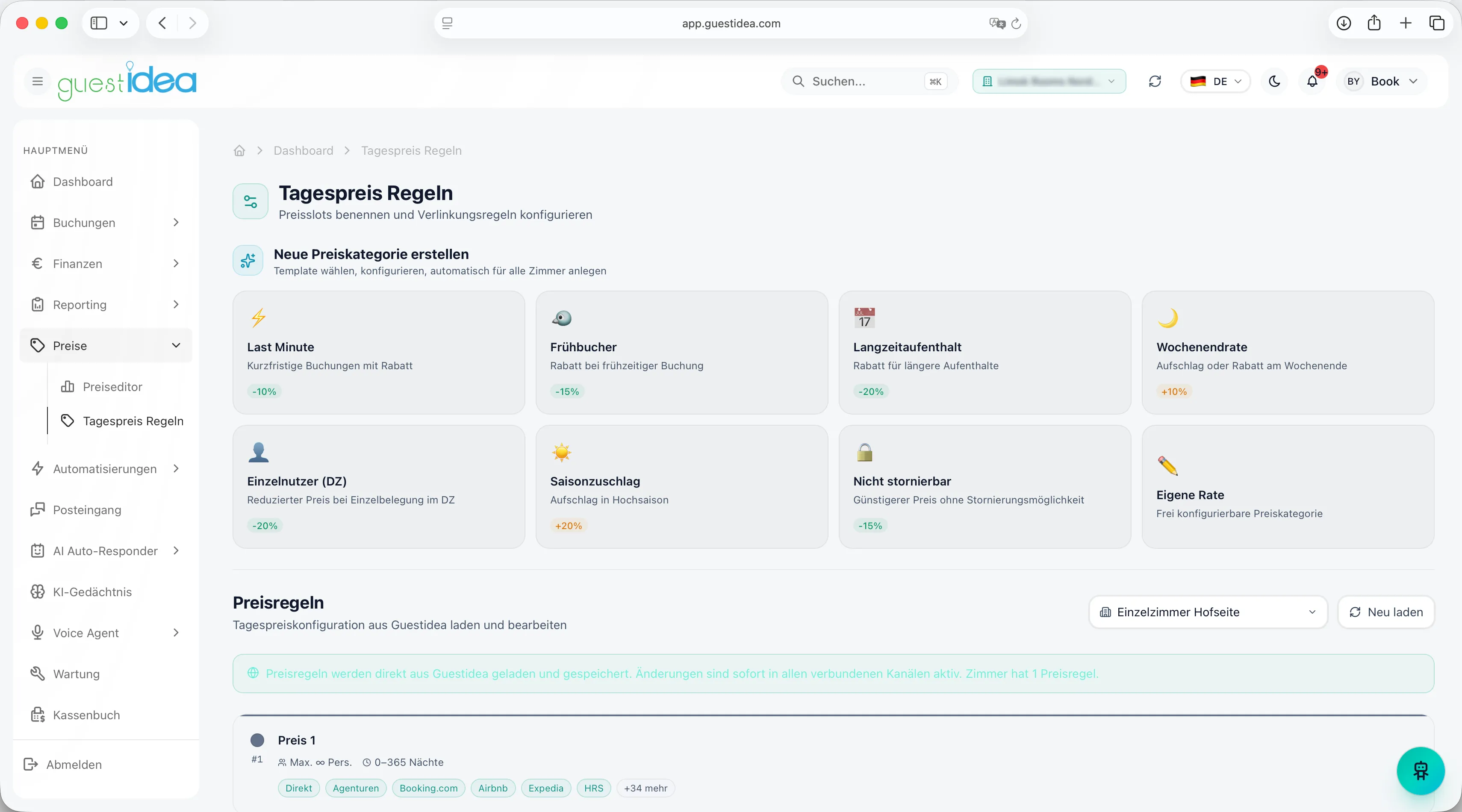Open Safari sidebar toggle

99,23
